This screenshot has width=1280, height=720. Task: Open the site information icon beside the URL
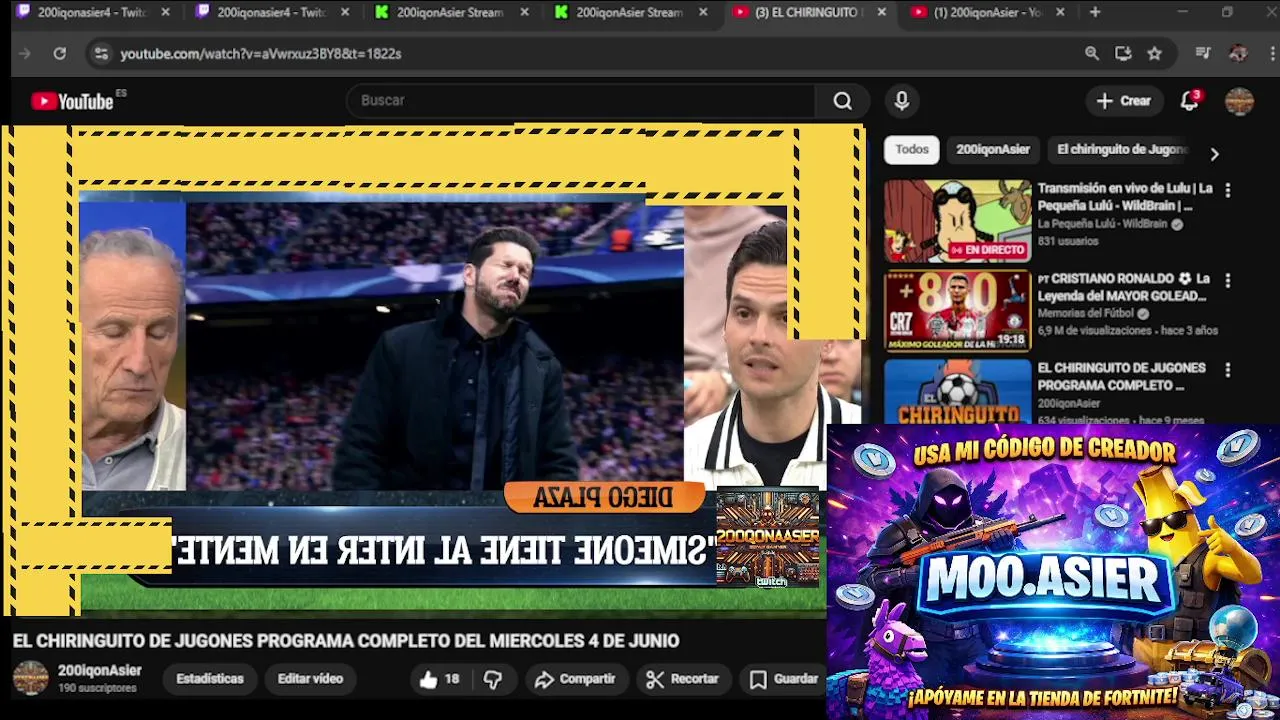tap(101, 54)
